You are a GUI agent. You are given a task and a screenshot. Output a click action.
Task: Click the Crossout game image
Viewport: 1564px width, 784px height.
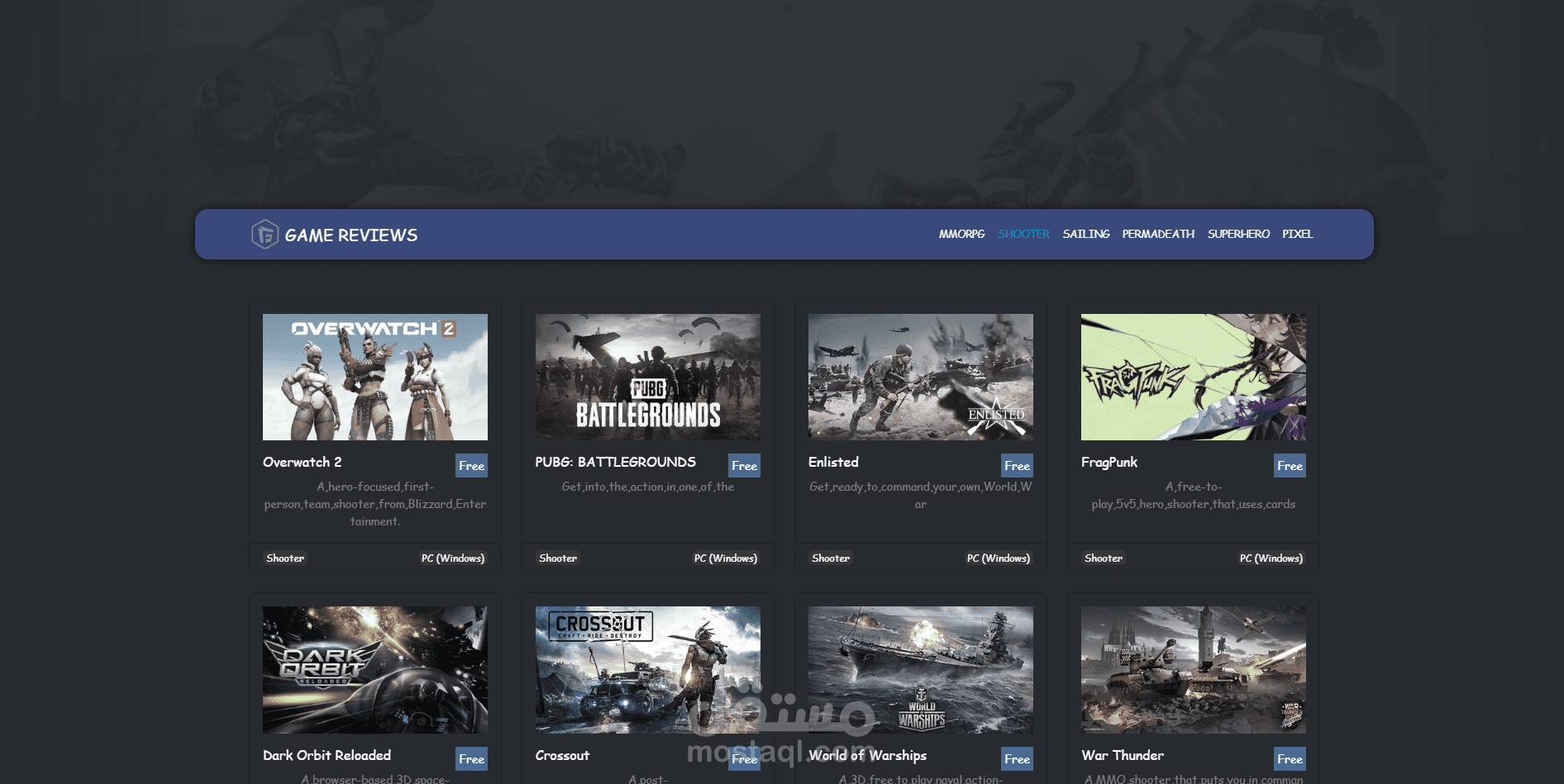click(648, 670)
